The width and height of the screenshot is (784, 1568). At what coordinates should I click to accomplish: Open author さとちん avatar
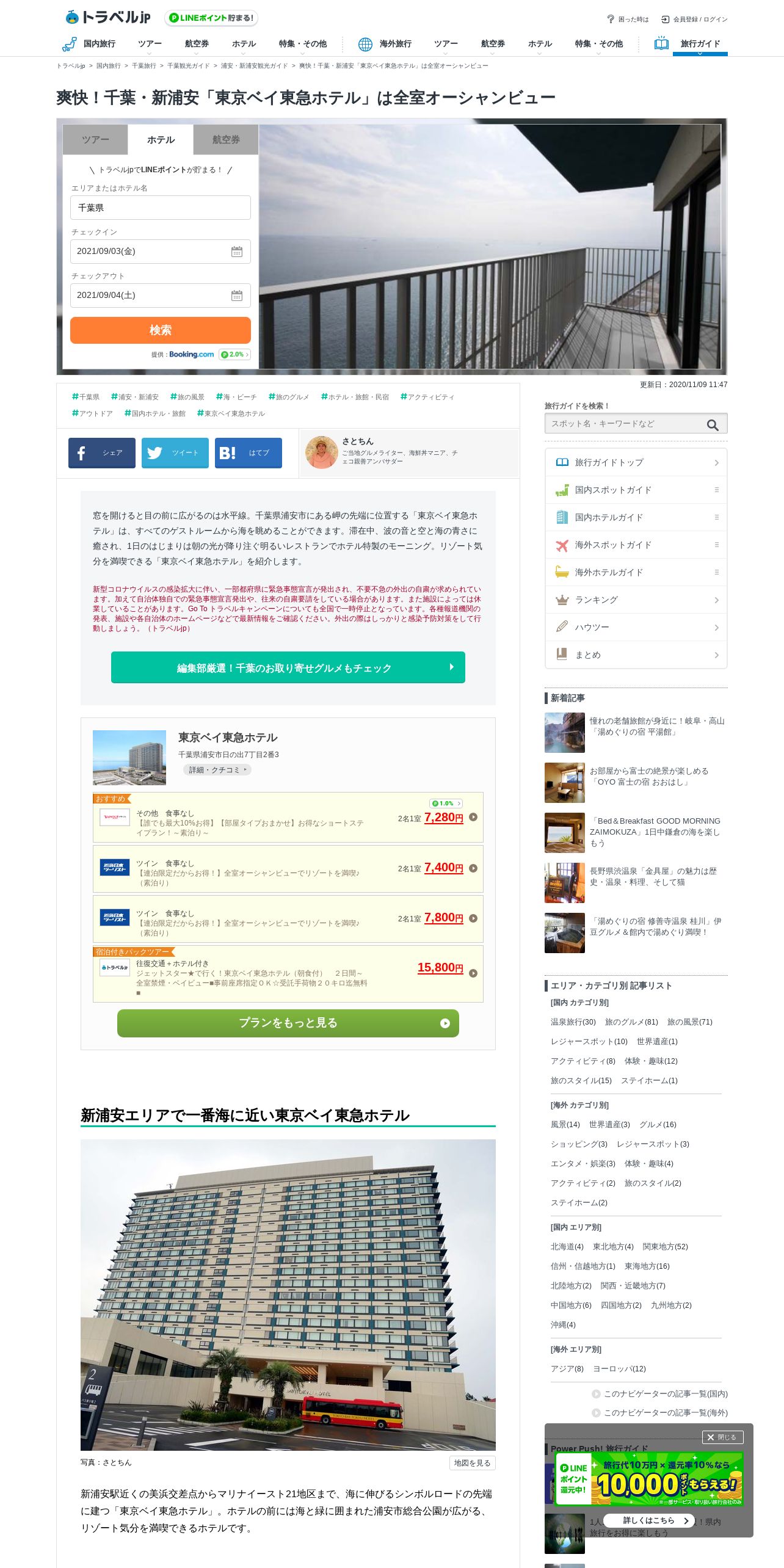[x=321, y=452]
